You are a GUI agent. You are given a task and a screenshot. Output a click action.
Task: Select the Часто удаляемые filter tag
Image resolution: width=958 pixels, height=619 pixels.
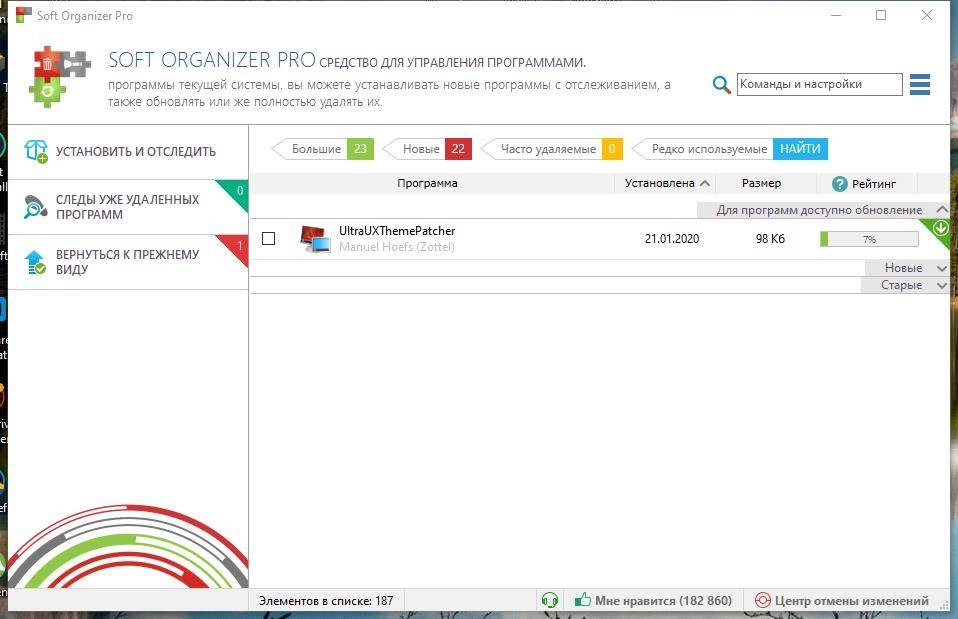pos(552,148)
